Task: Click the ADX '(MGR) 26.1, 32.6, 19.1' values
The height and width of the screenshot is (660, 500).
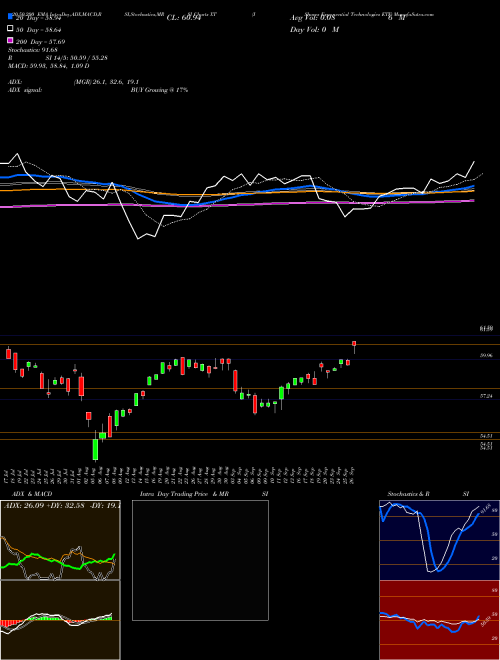Action: [106, 82]
